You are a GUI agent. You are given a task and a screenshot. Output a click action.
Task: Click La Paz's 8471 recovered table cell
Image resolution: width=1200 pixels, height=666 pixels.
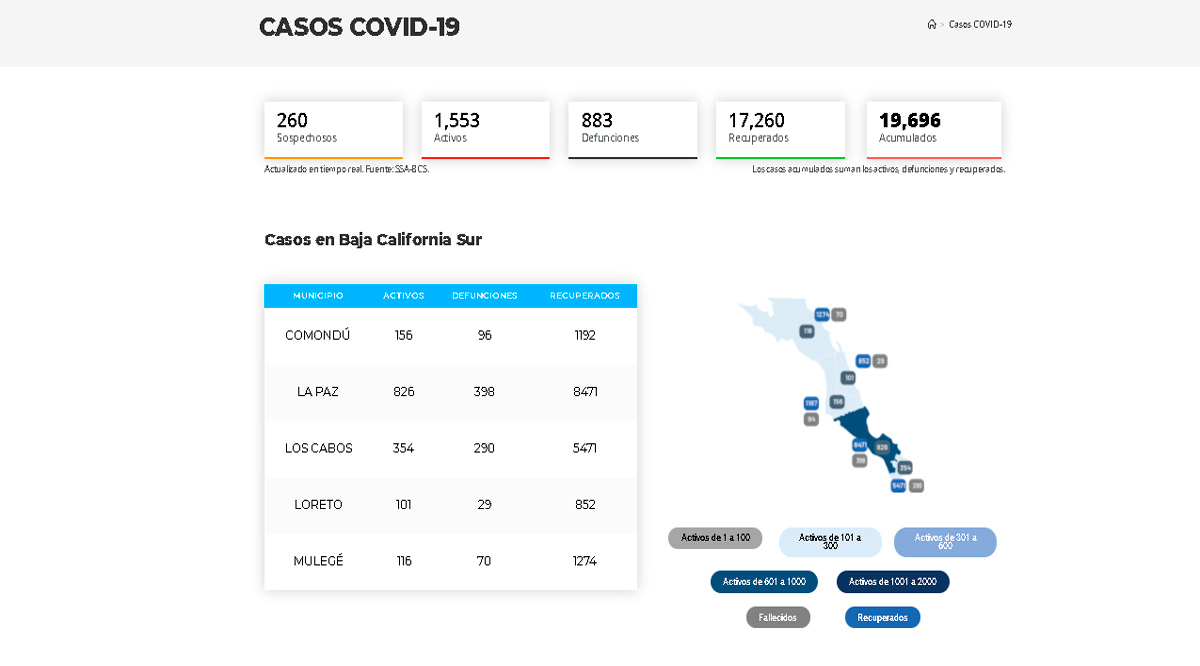pos(585,392)
